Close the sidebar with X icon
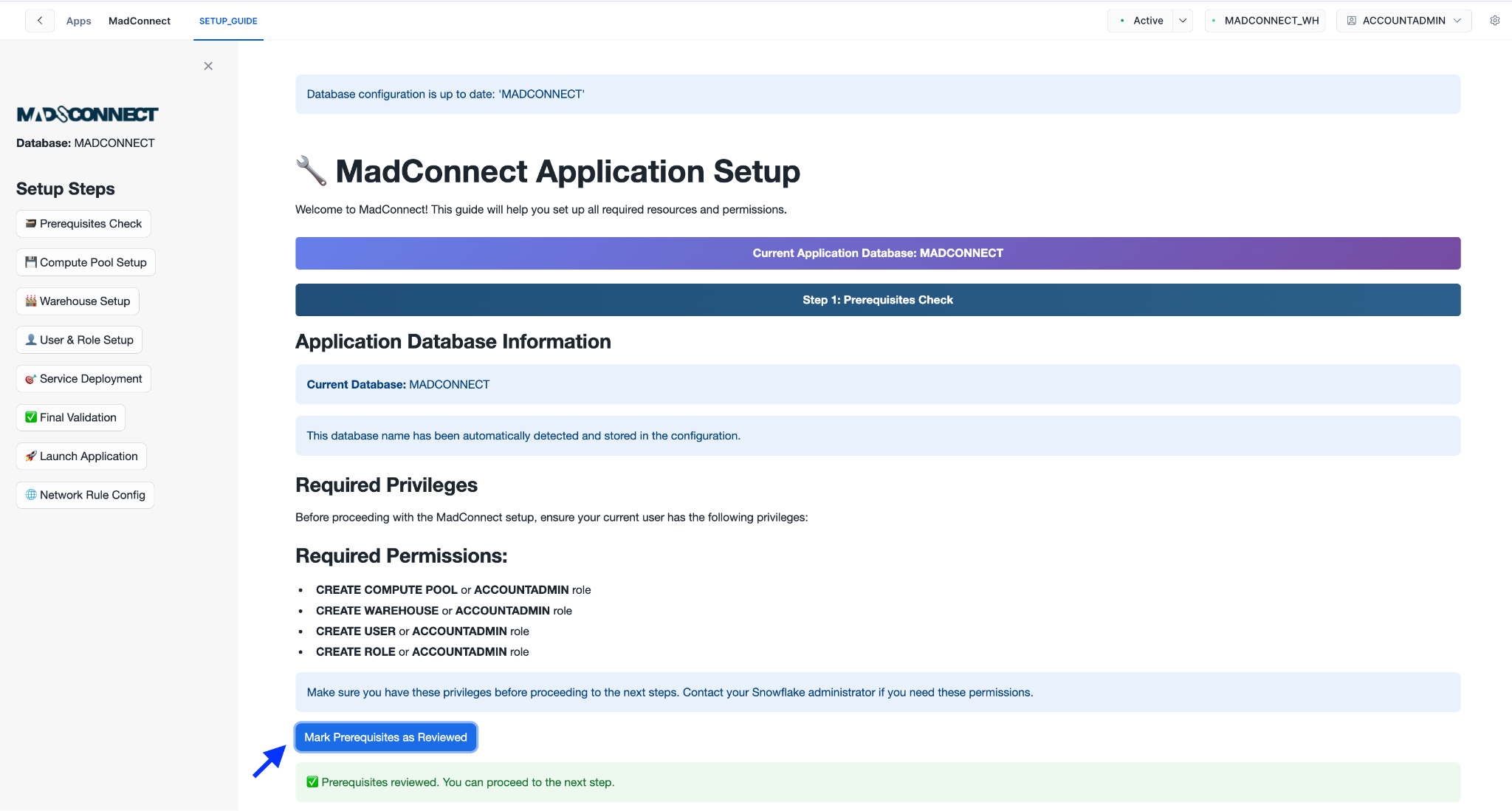This screenshot has width=1512, height=811. (208, 66)
